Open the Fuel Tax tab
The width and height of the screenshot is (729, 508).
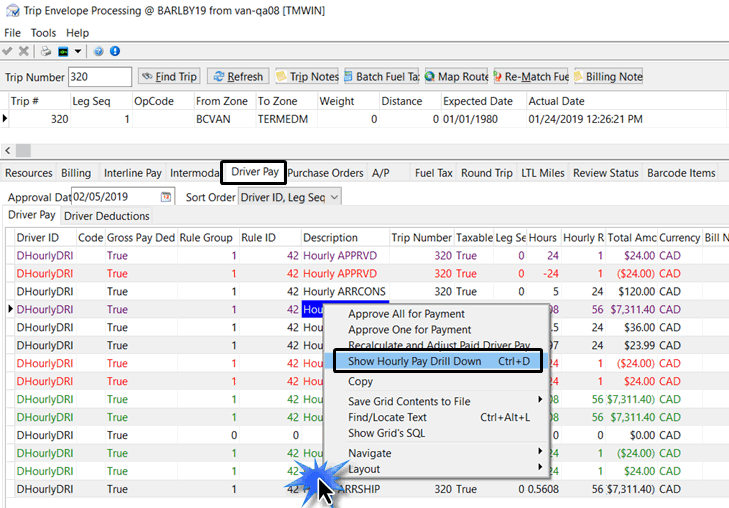(434, 173)
